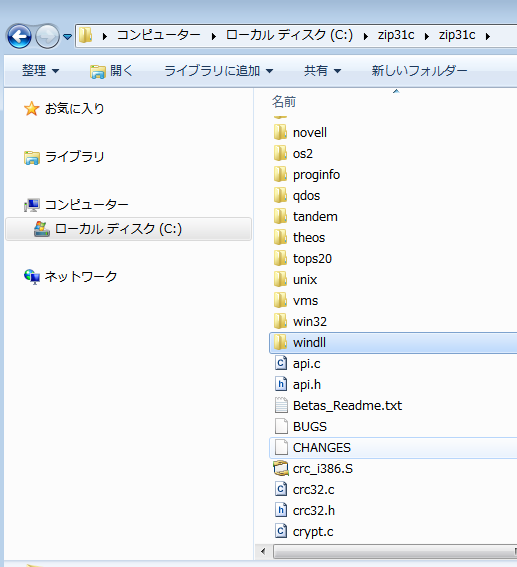517x567 pixels.
Task: Select the tandem folder
Action: pyautogui.click(x=315, y=216)
